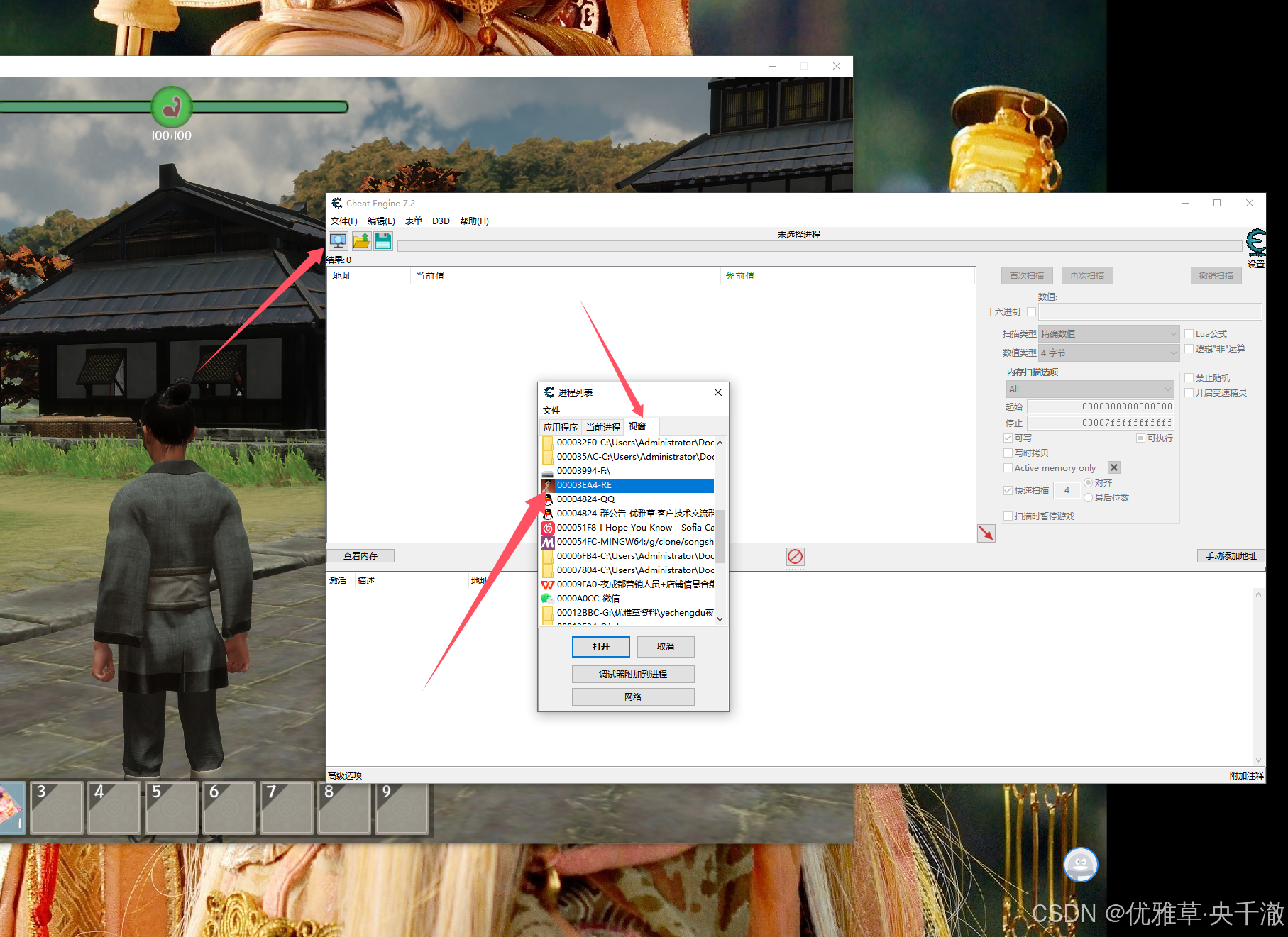Viewport: 1288px width, 937px height.
Task: Select process 00003EA4-RE in the list
Action: [x=627, y=485]
